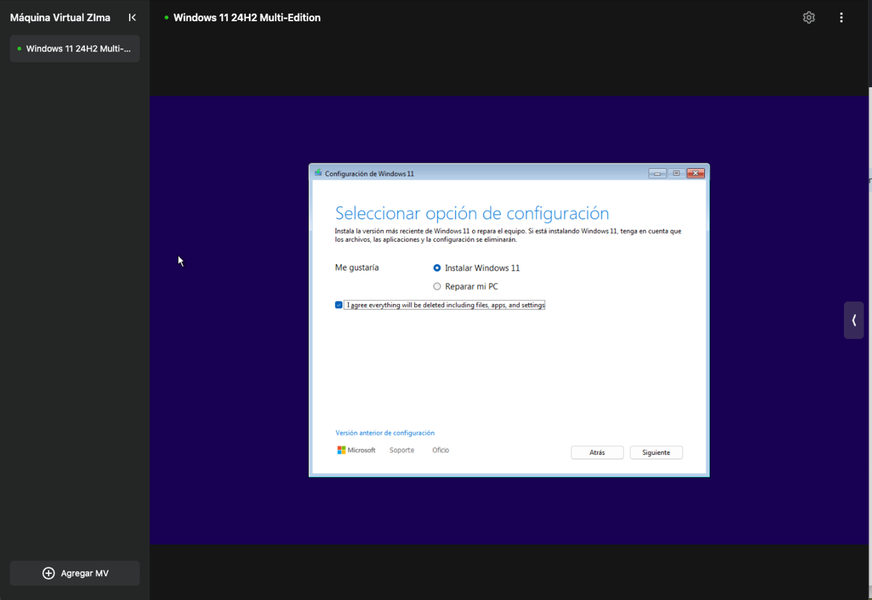The height and width of the screenshot is (600, 872).
Task: Open the settings gear icon
Action: point(809,18)
